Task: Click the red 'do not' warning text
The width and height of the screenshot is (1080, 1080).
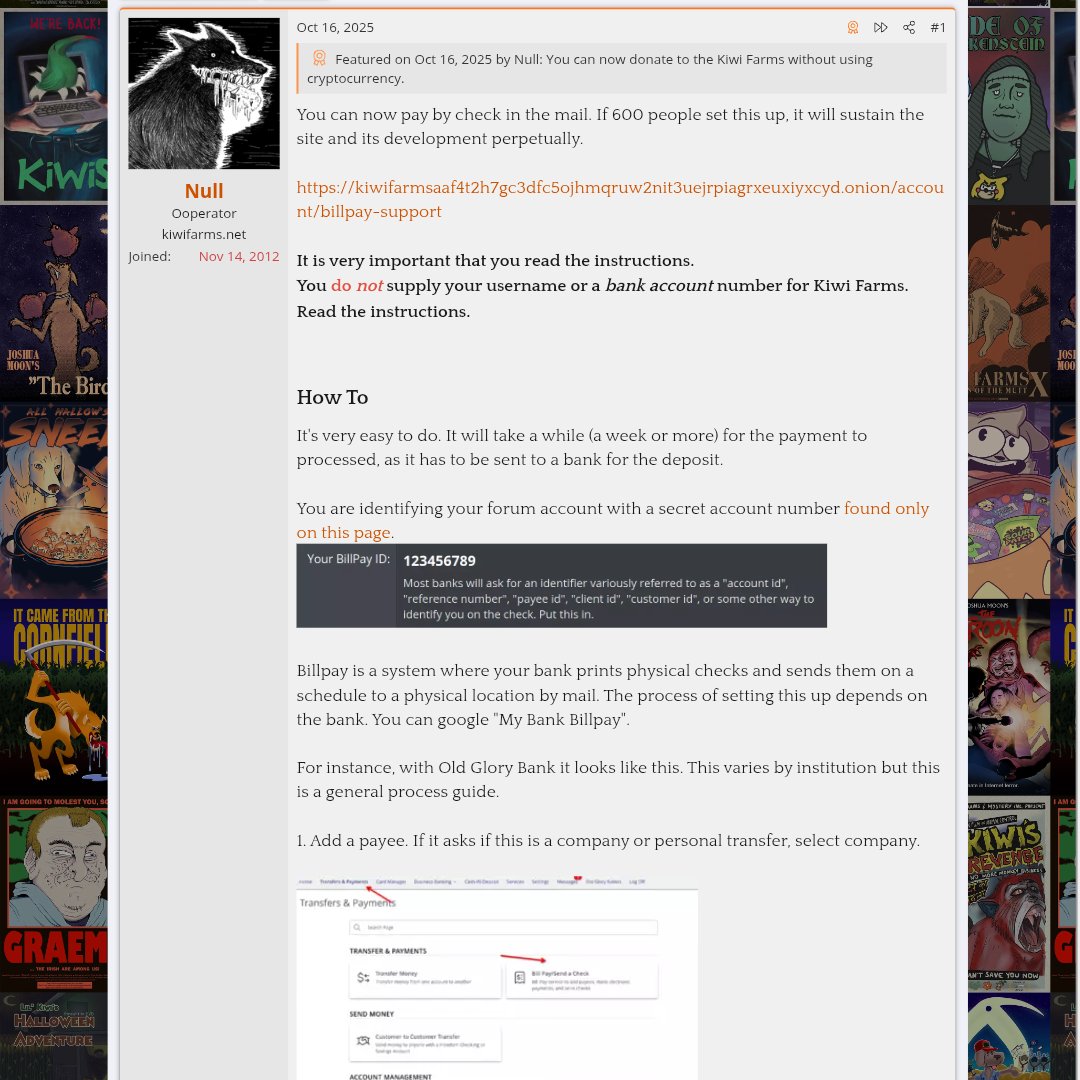Action: pyautogui.click(x=357, y=286)
